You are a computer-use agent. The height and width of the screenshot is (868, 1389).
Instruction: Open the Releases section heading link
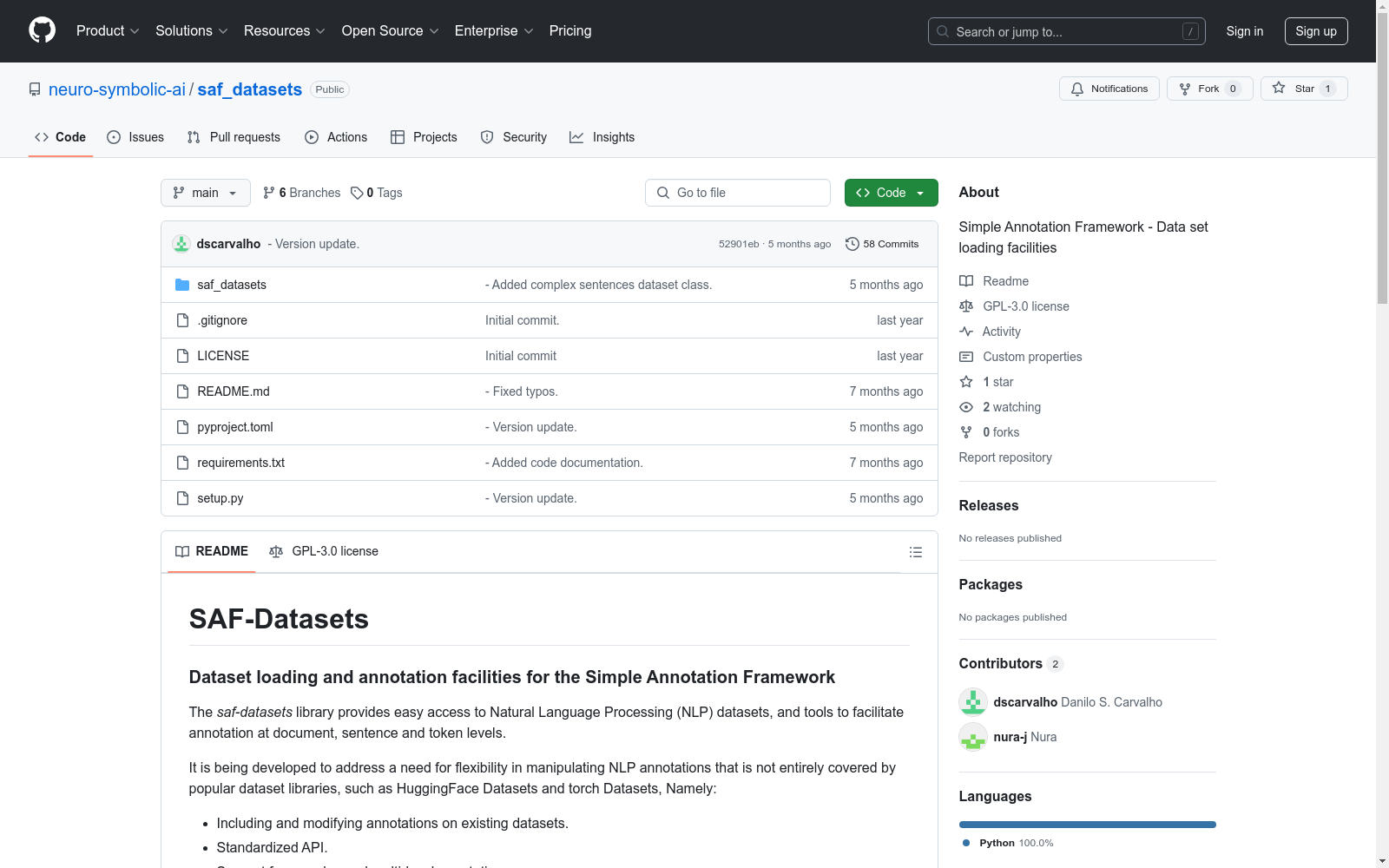pyautogui.click(x=989, y=505)
